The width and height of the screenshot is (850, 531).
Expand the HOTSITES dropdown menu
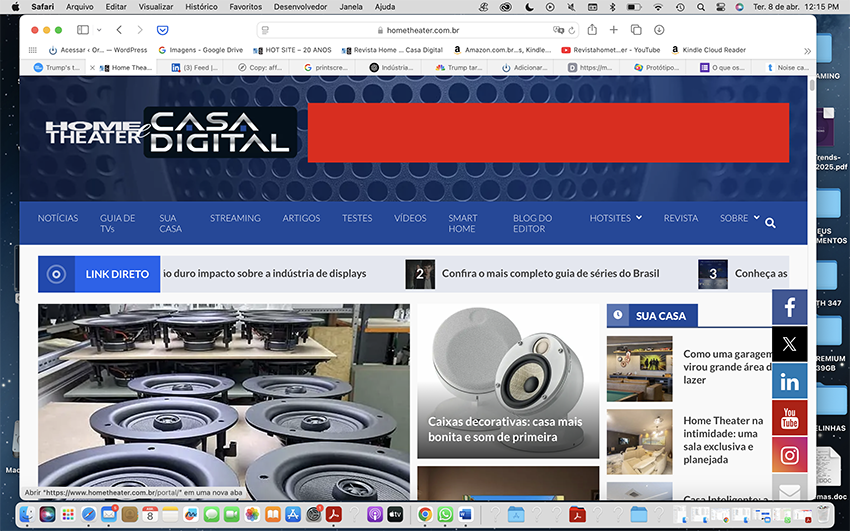[615, 218]
